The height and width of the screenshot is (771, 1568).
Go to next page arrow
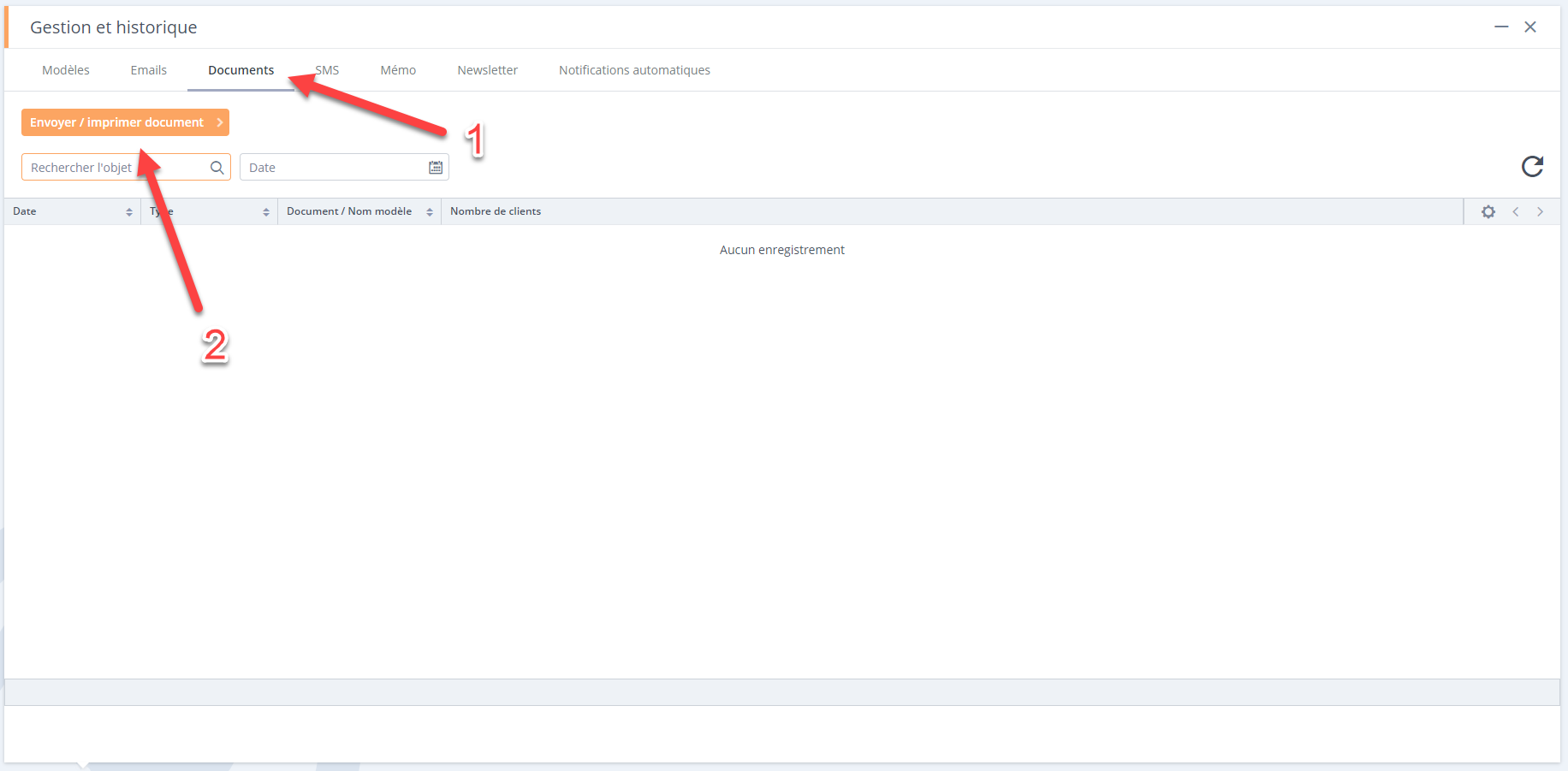[x=1540, y=211]
